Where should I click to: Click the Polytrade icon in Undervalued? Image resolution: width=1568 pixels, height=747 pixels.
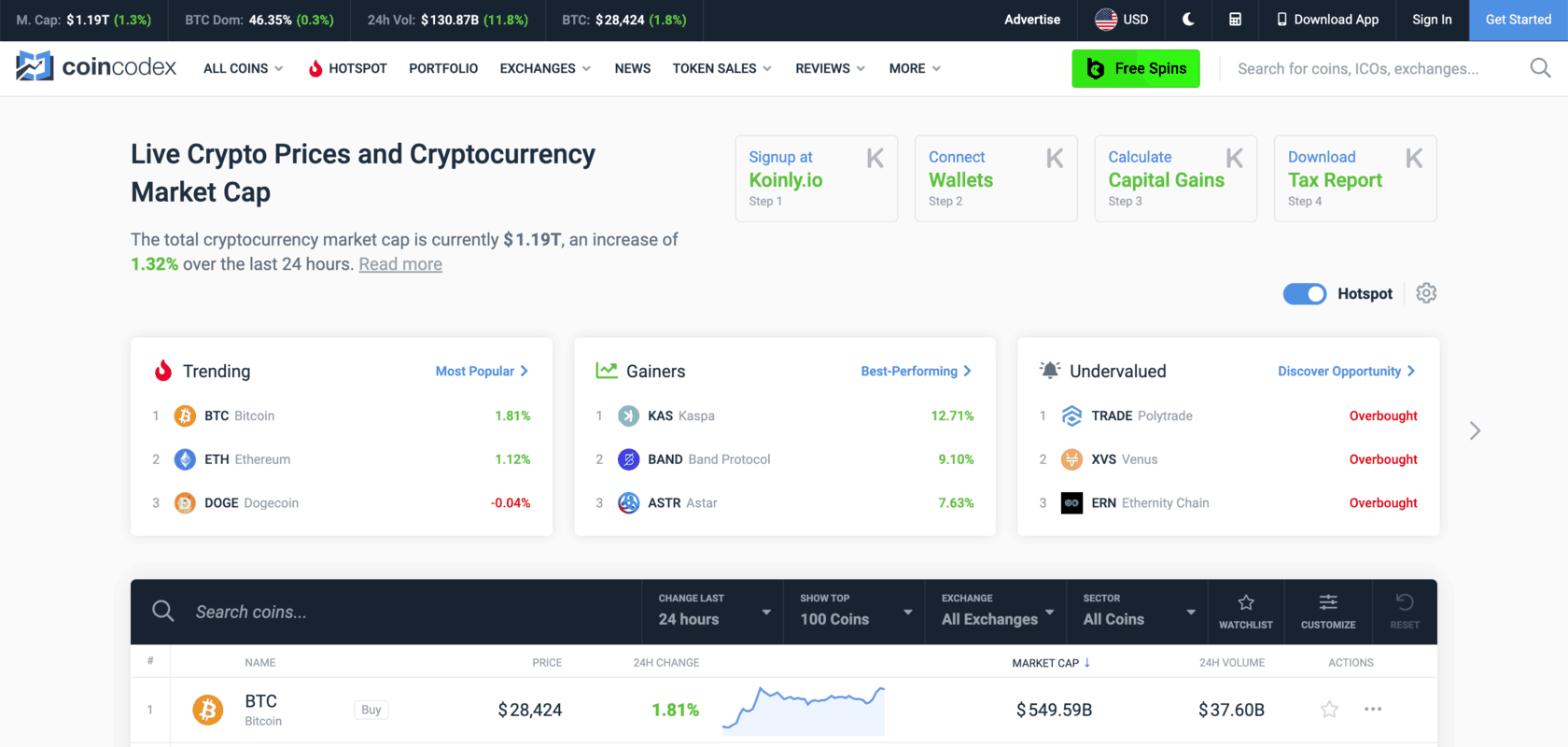tap(1072, 416)
